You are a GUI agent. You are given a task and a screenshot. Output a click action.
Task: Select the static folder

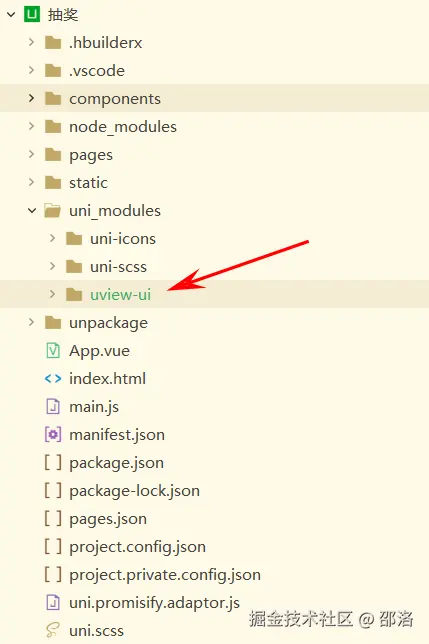(x=88, y=182)
